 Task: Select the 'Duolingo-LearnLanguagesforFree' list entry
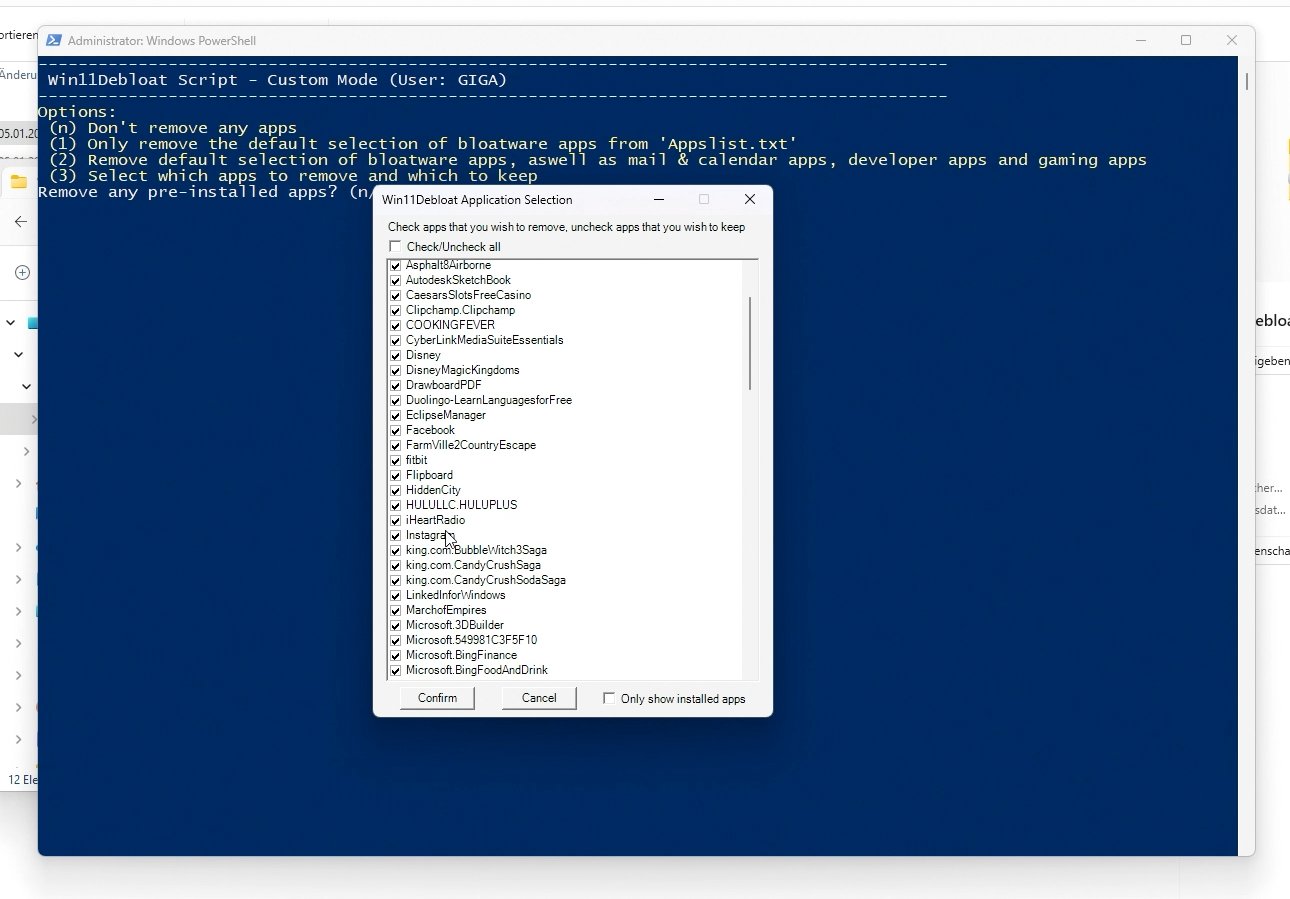489,400
